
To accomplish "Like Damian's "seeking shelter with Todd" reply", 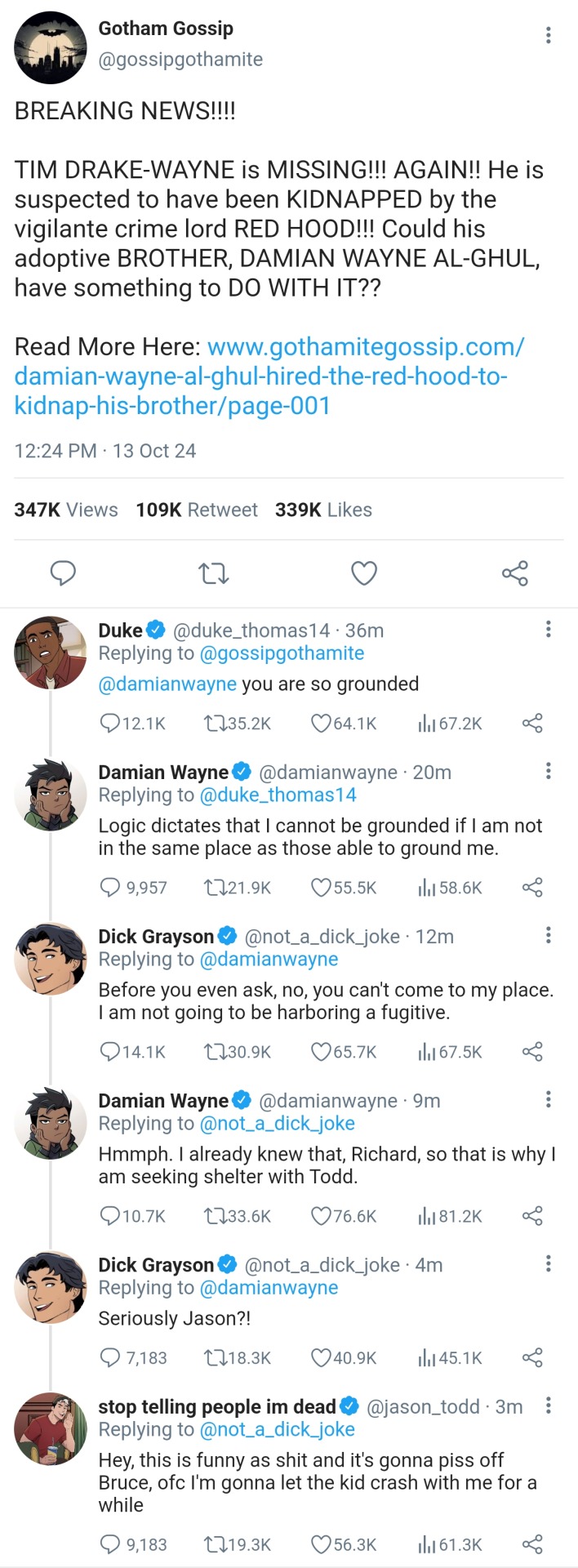I will (x=322, y=1216).
